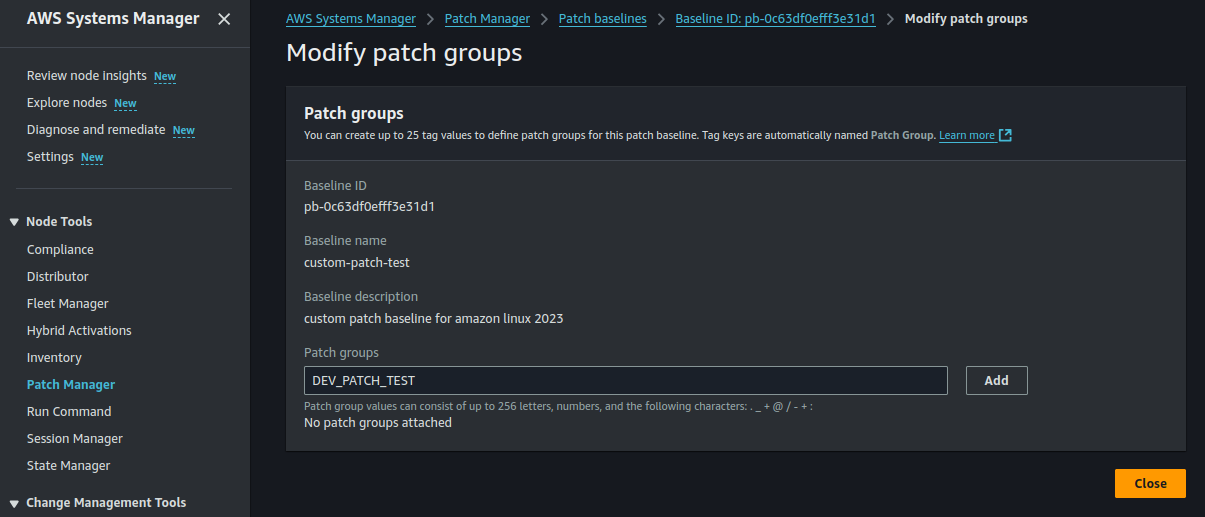Open Session Manager

click(75, 439)
